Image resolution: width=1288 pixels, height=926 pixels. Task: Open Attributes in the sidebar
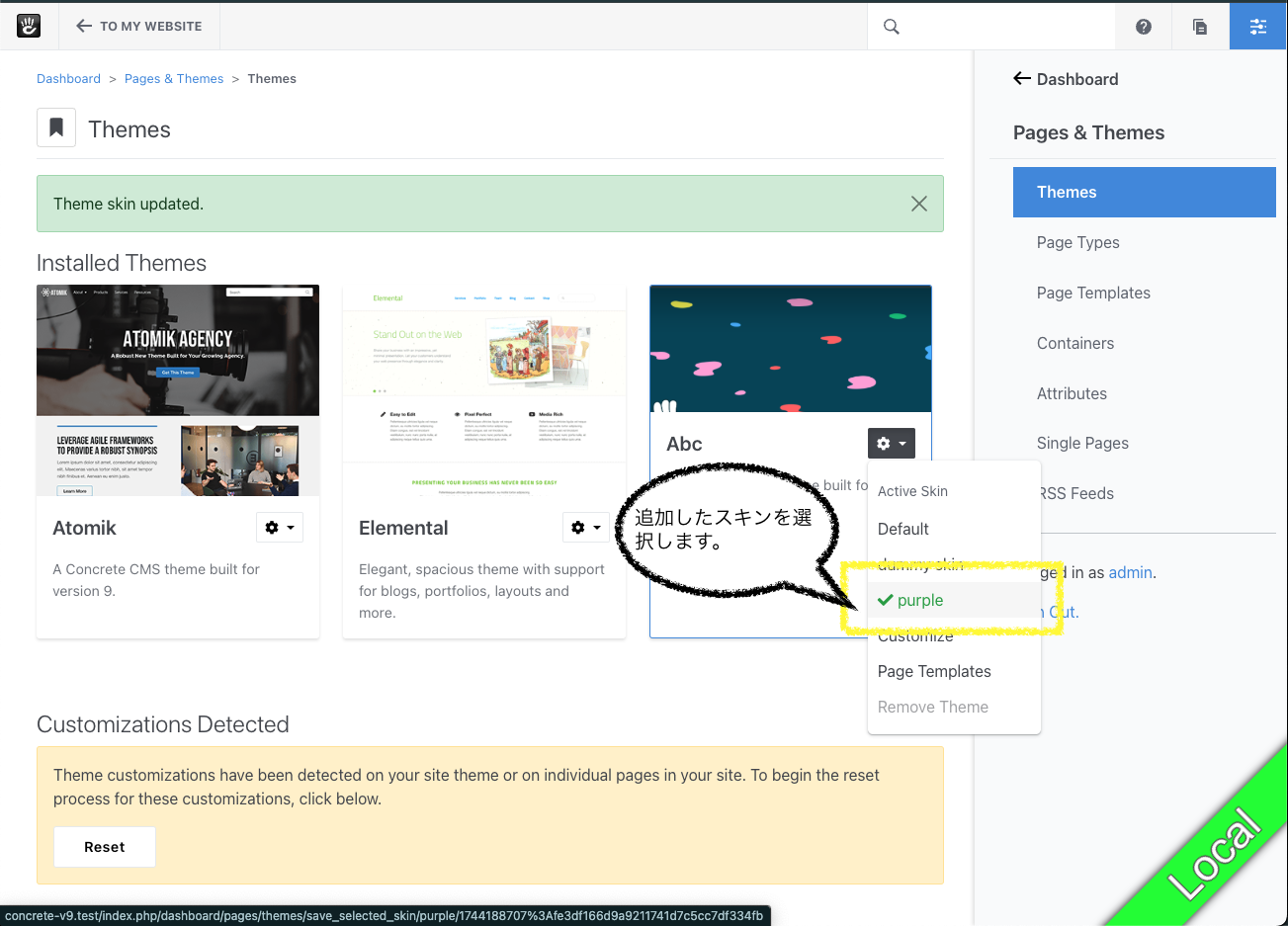(1072, 393)
